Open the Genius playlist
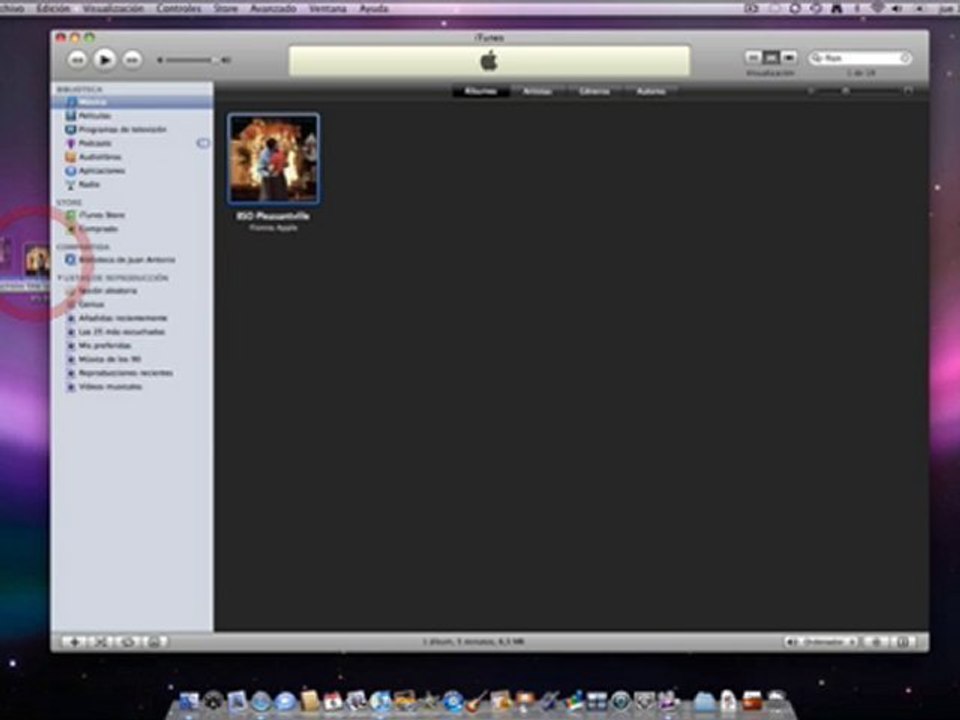Screen dimensions: 960x720 point(91,304)
